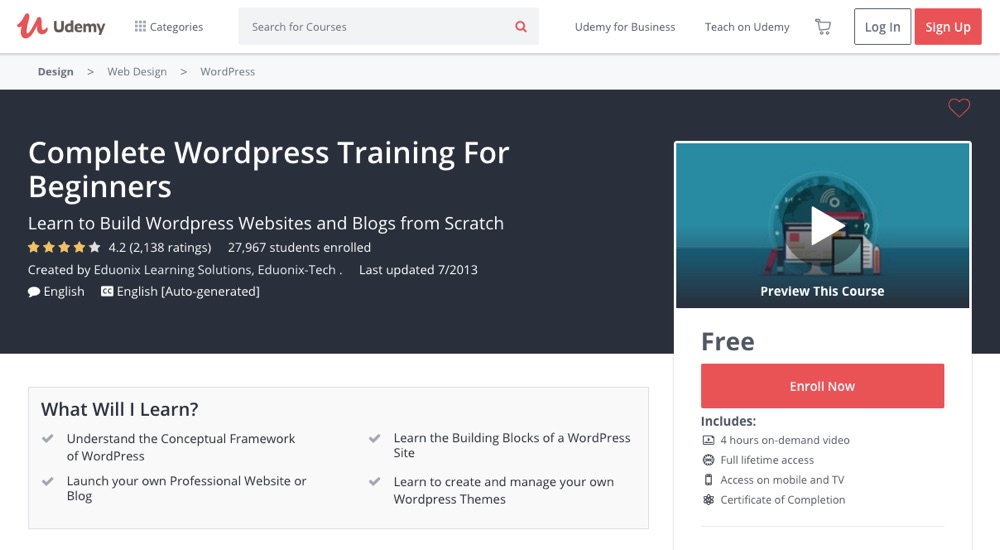Click the closed captions CC icon
1000x550 pixels.
[x=107, y=291]
